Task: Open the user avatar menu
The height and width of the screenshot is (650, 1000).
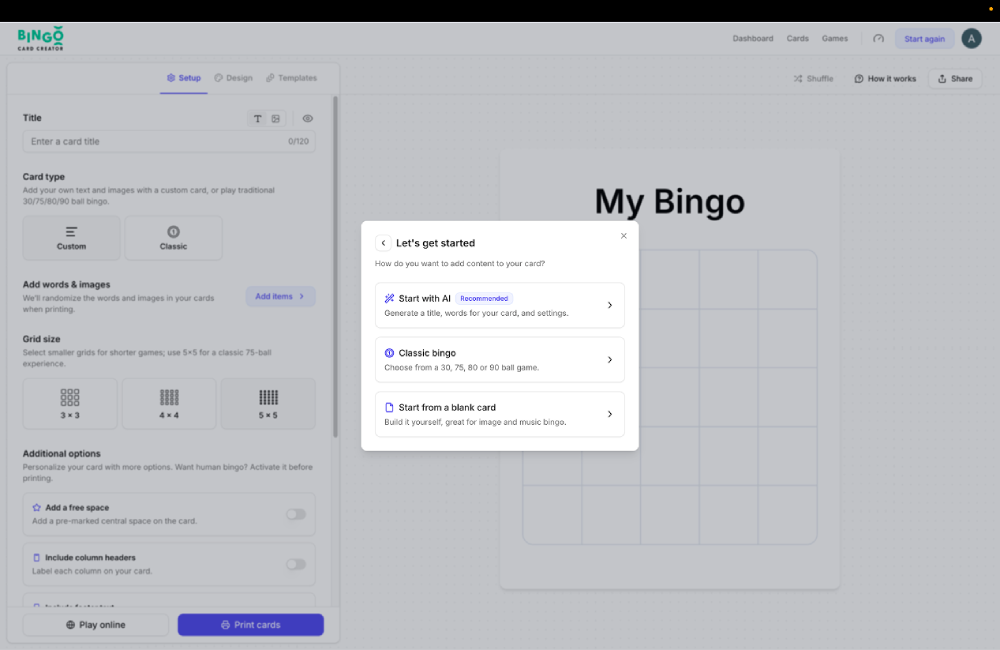Action: click(x=971, y=39)
